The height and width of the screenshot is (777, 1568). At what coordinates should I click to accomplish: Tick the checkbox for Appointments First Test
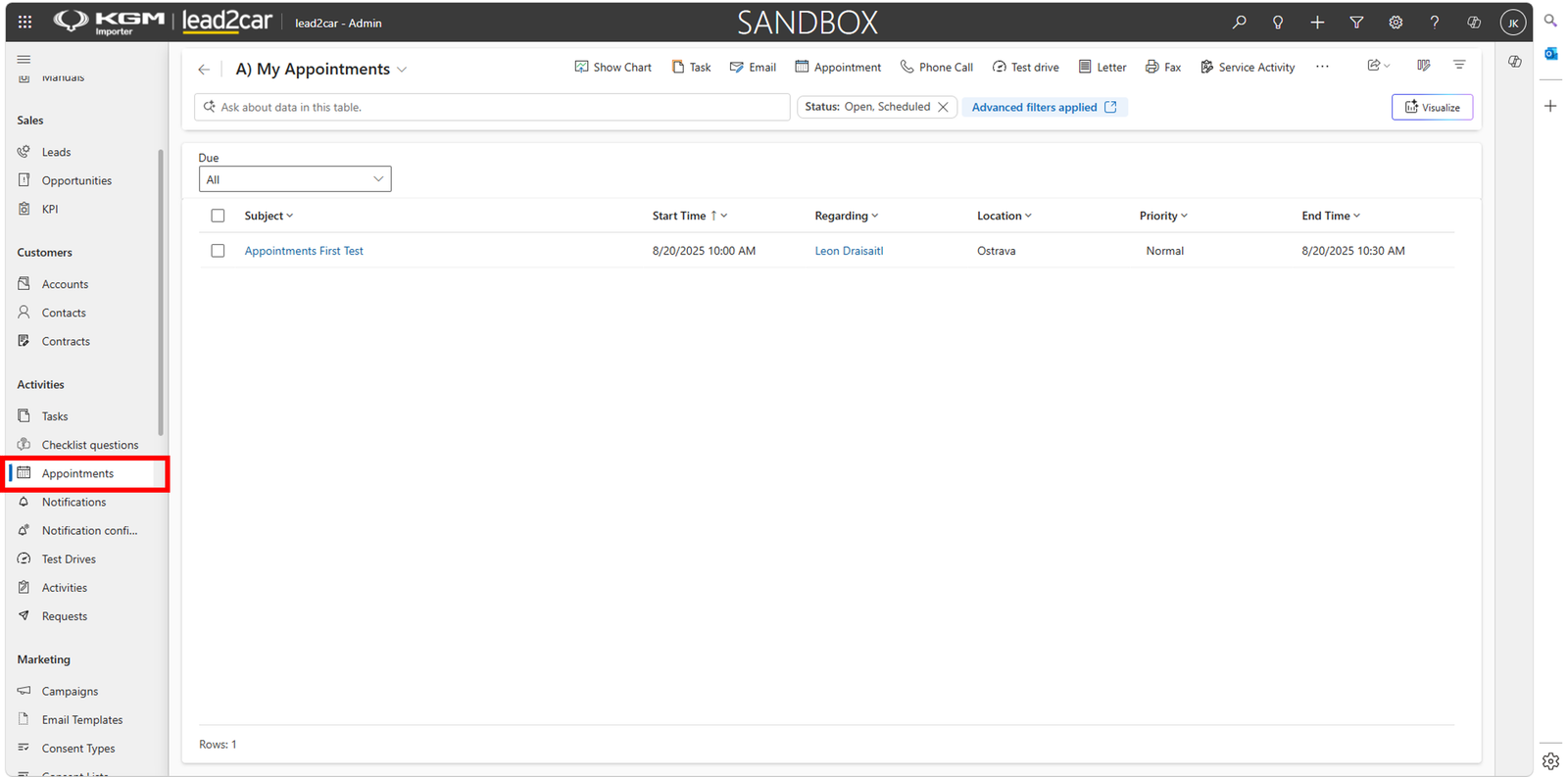(x=218, y=251)
